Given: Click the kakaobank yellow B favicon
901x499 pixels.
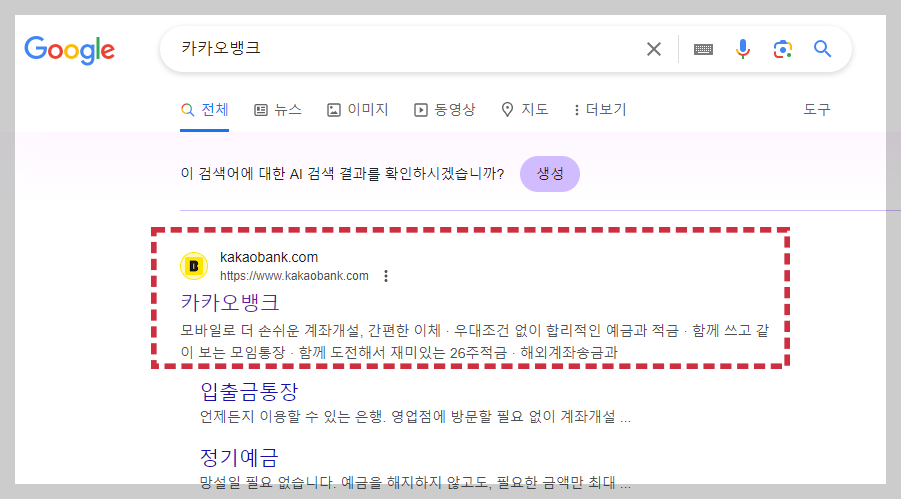Looking at the screenshot, I should [x=194, y=266].
